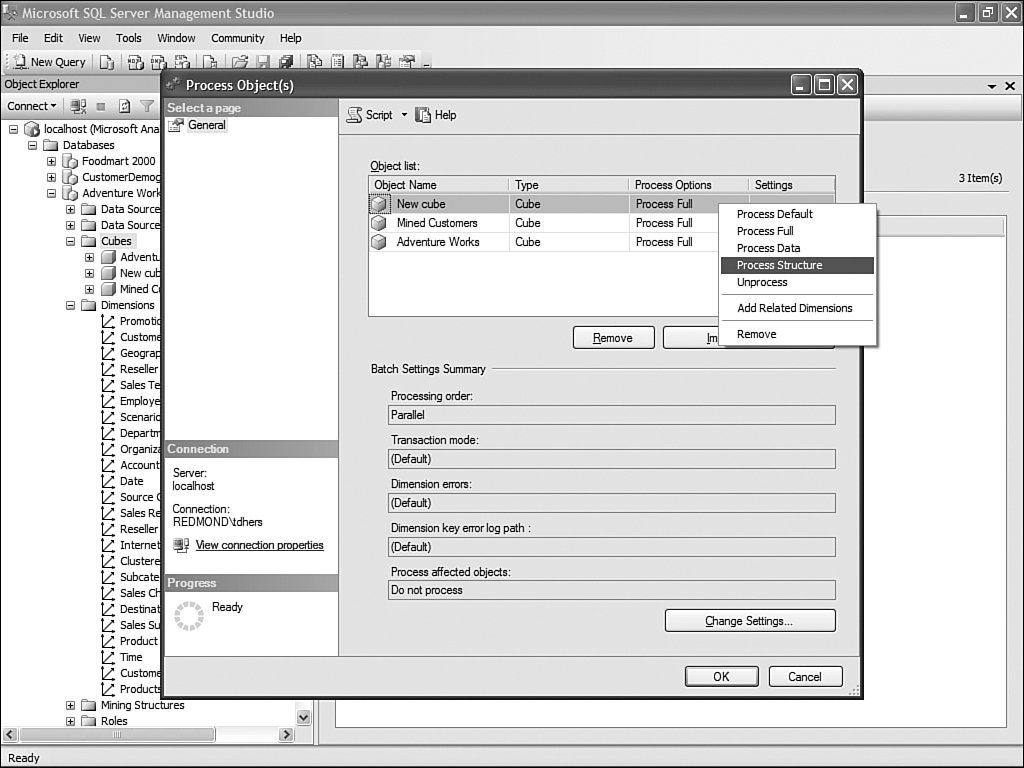Choose Process Data from context menu
The width and height of the screenshot is (1024, 768).
(797, 248)
